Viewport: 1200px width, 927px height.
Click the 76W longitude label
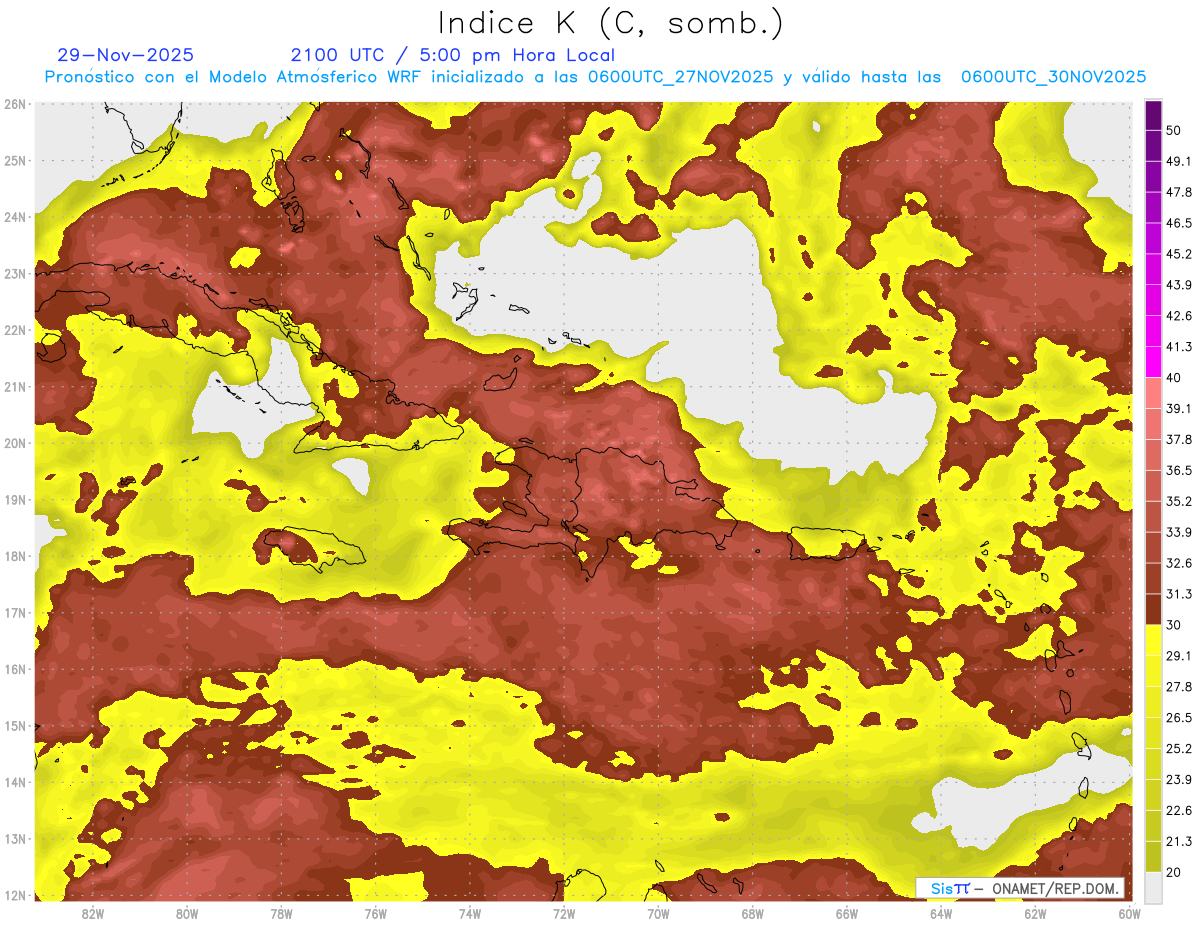point(375,913)
